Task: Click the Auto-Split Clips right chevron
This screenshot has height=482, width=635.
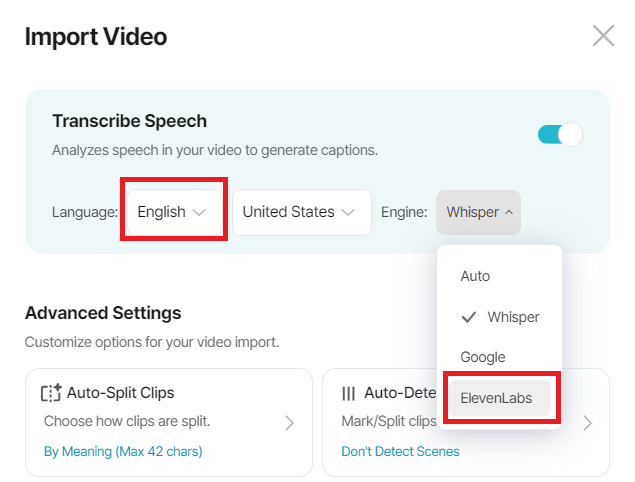Action: (289, 423)
